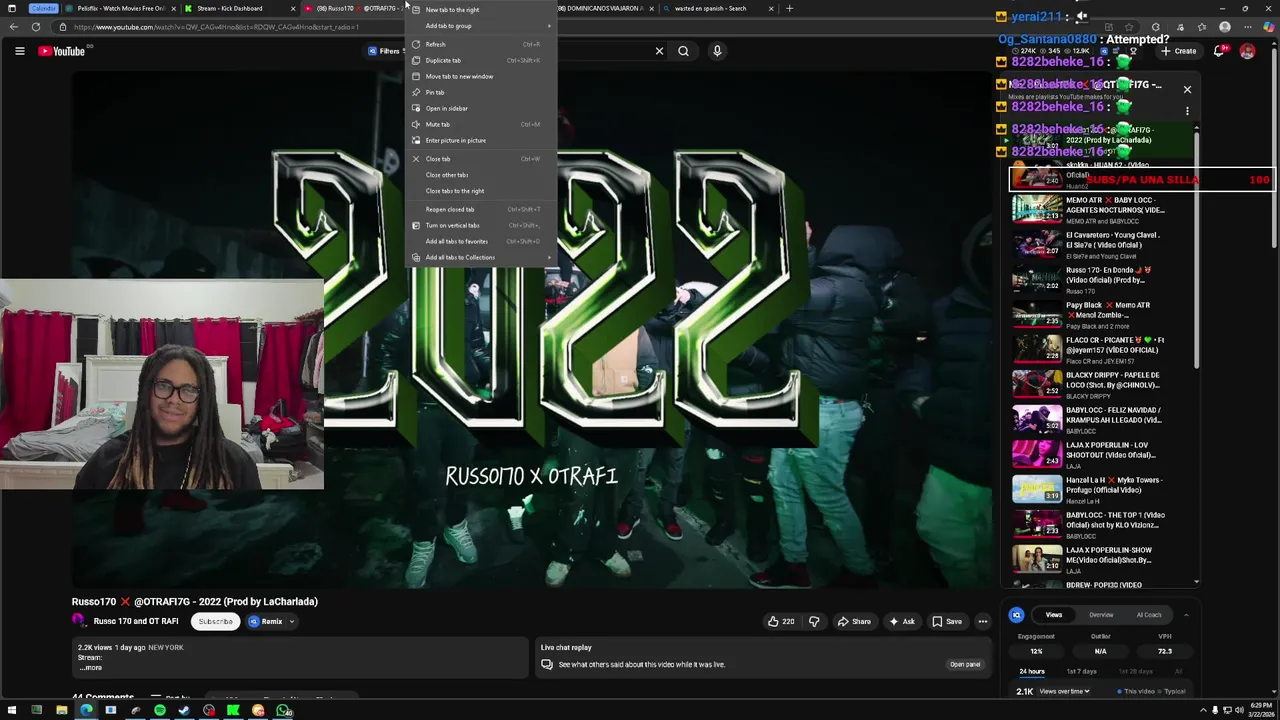Subscribe to Russo 170 and OT RAFI
1280x720 pixels.
pos(215,621)
